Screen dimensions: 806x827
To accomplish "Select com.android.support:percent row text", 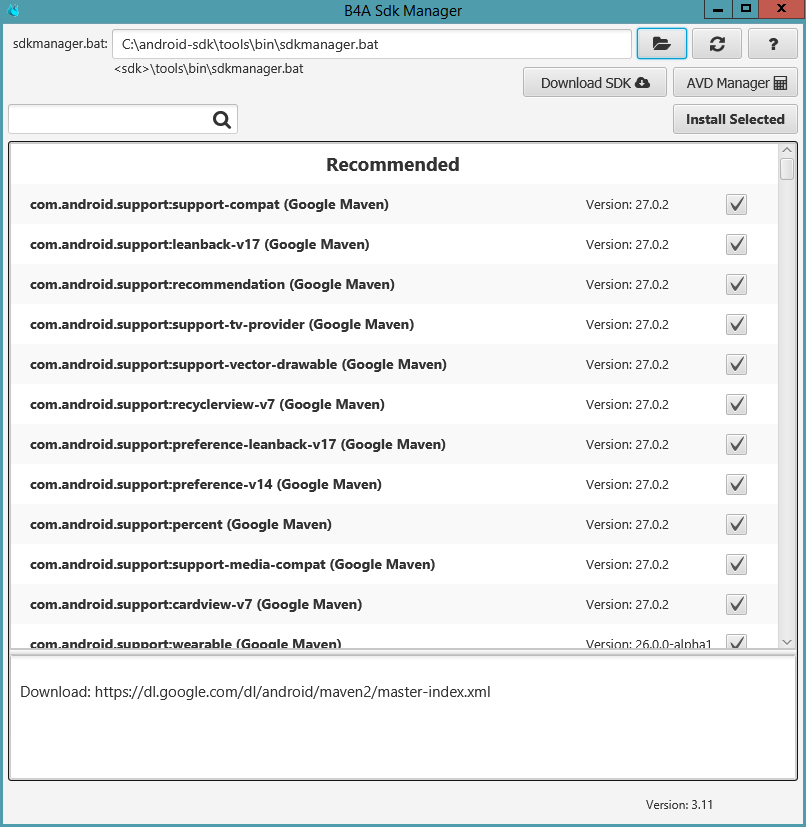I will click(x=181, y=524).
